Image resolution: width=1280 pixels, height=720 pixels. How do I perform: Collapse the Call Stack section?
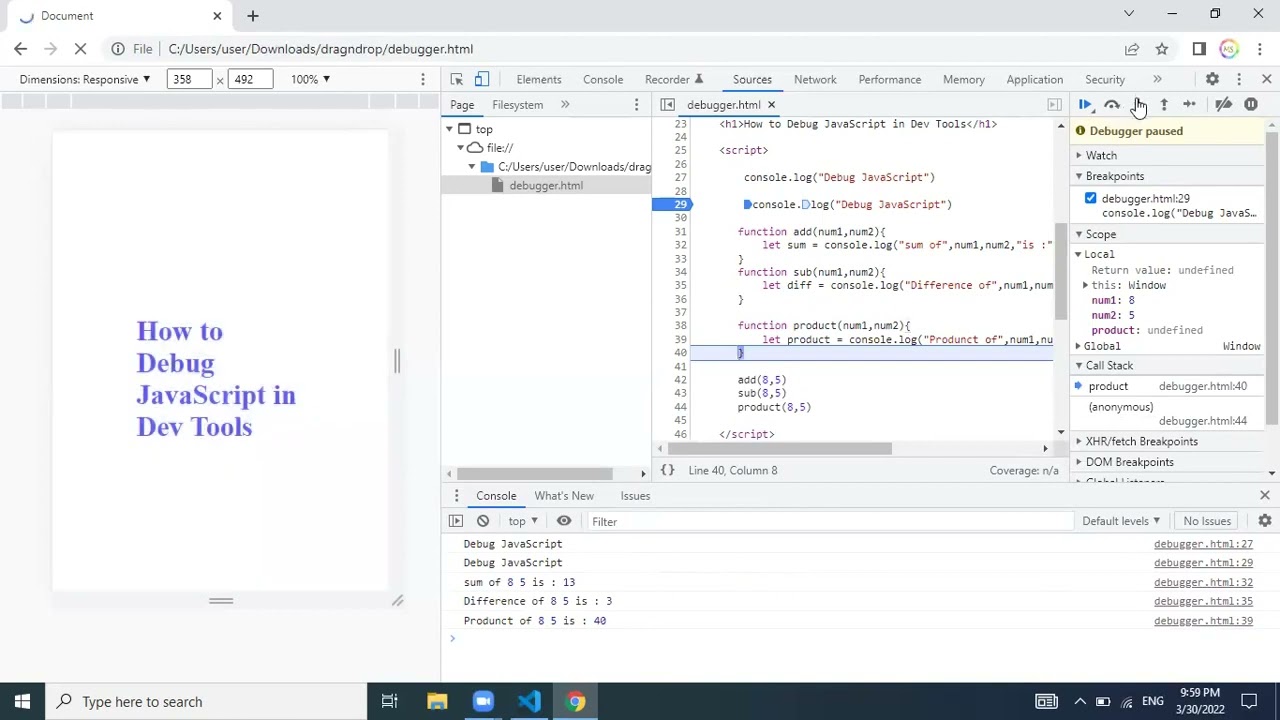coord(1109,366)
